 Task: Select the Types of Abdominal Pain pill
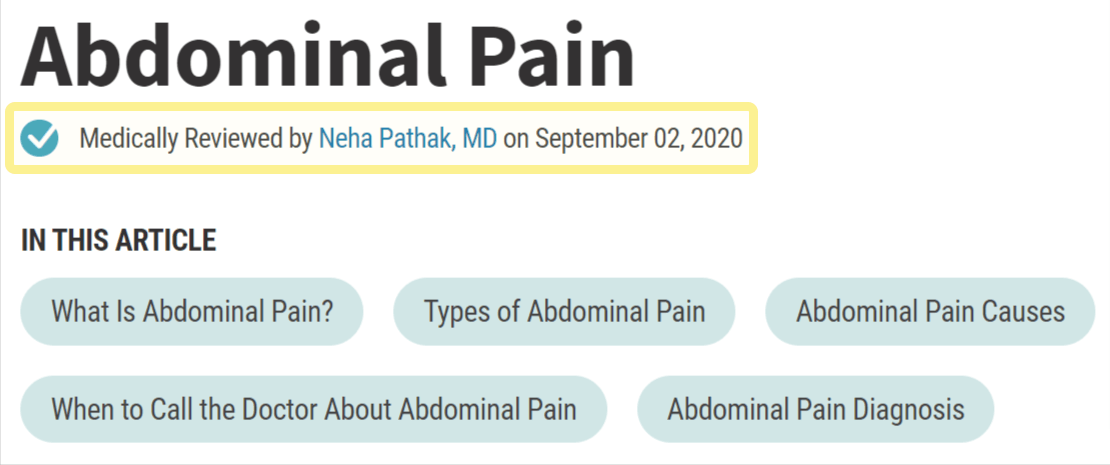(564, 311)
